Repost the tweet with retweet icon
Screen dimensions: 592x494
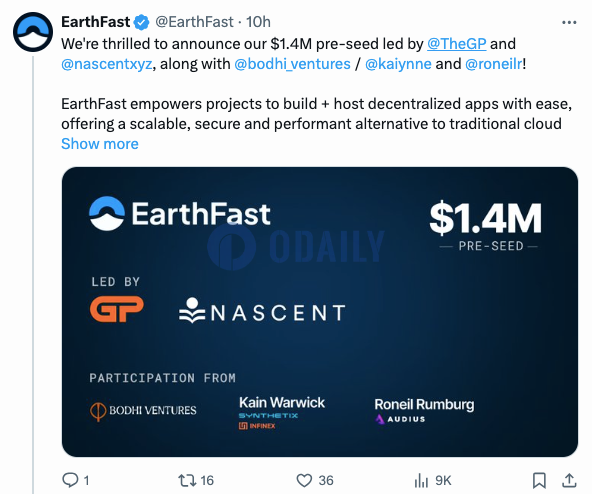coord(187,480)
